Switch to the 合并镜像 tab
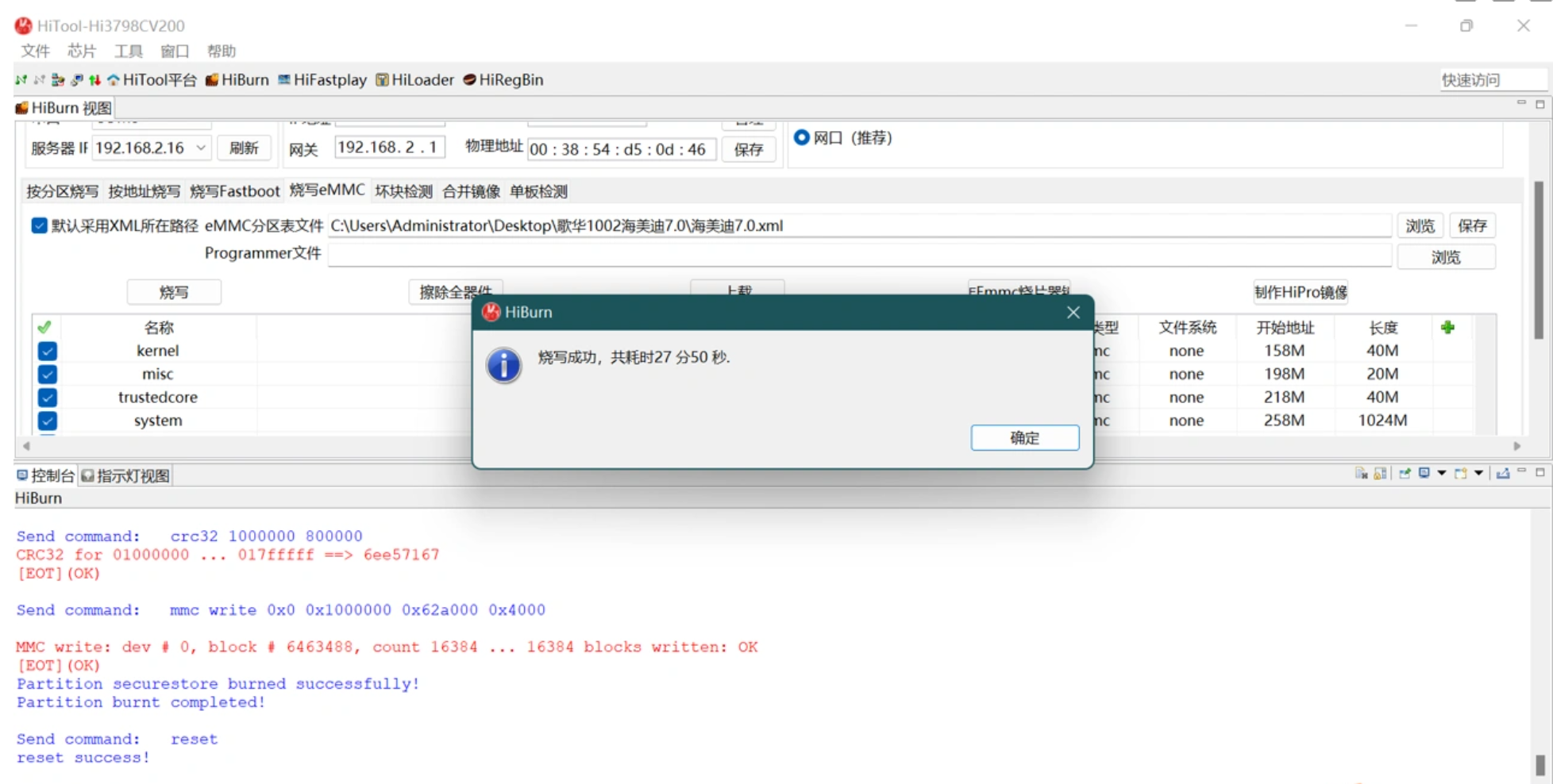 tap(472, 191)
